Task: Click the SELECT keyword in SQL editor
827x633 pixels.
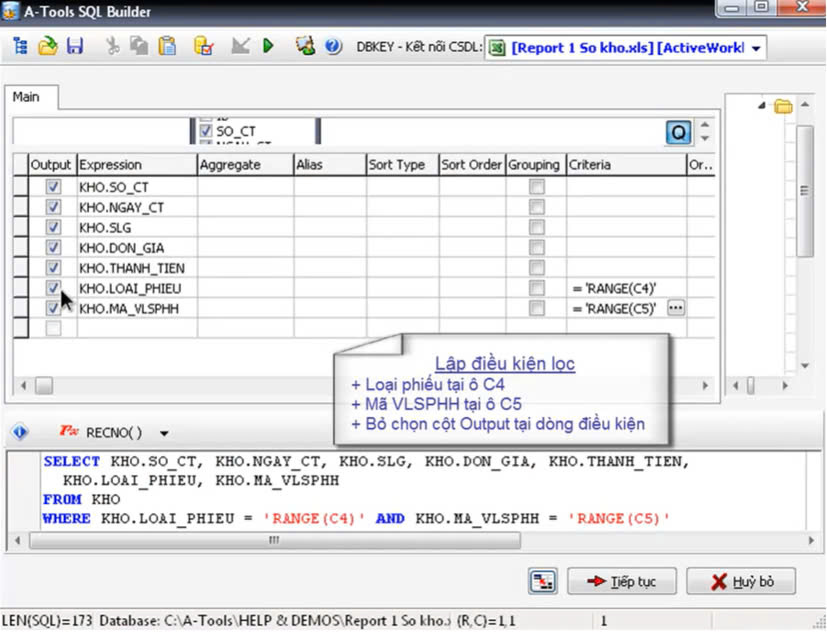Action: (72, 461)
